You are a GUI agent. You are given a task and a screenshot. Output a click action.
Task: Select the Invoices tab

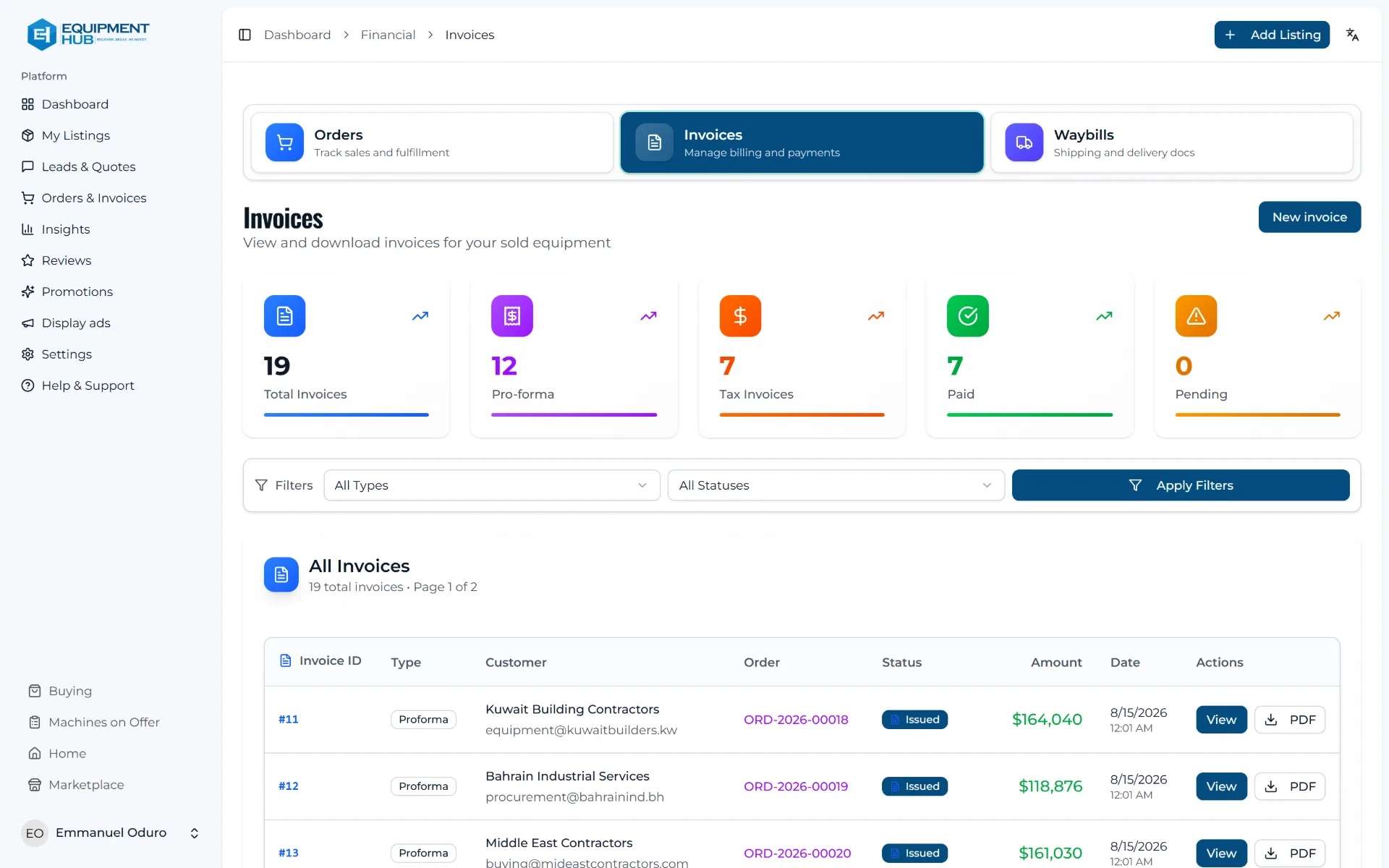pyautogui.click(x=802, y=142)
